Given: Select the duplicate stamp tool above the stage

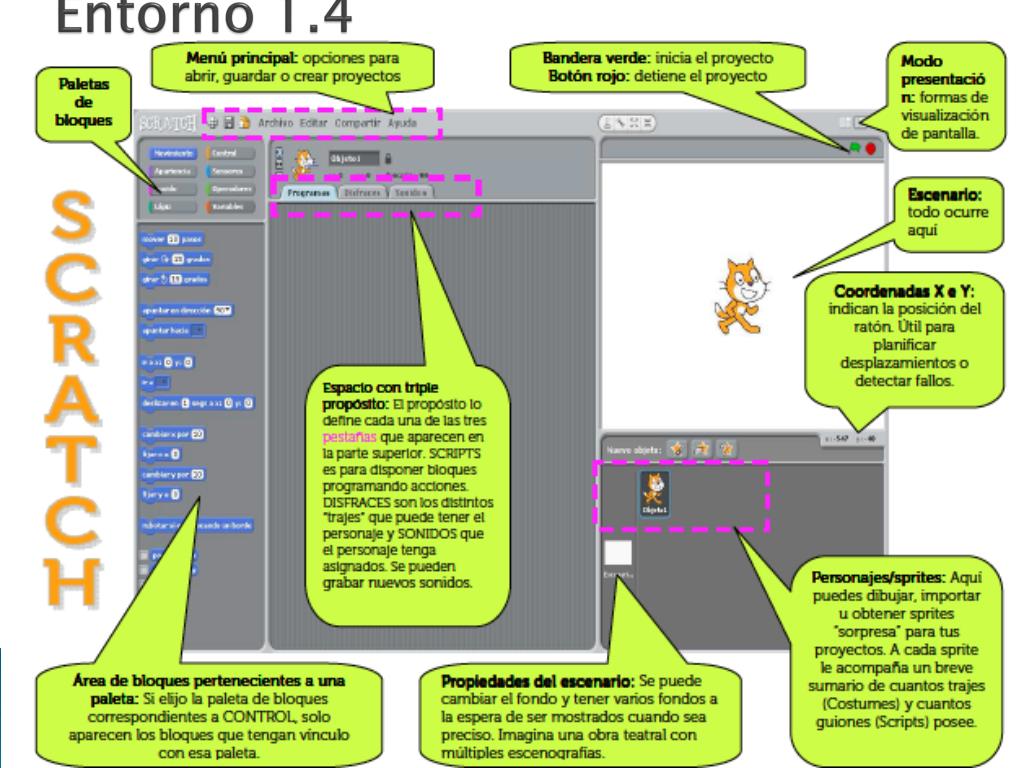Looking at the screenshot, I should click(607, 123).
